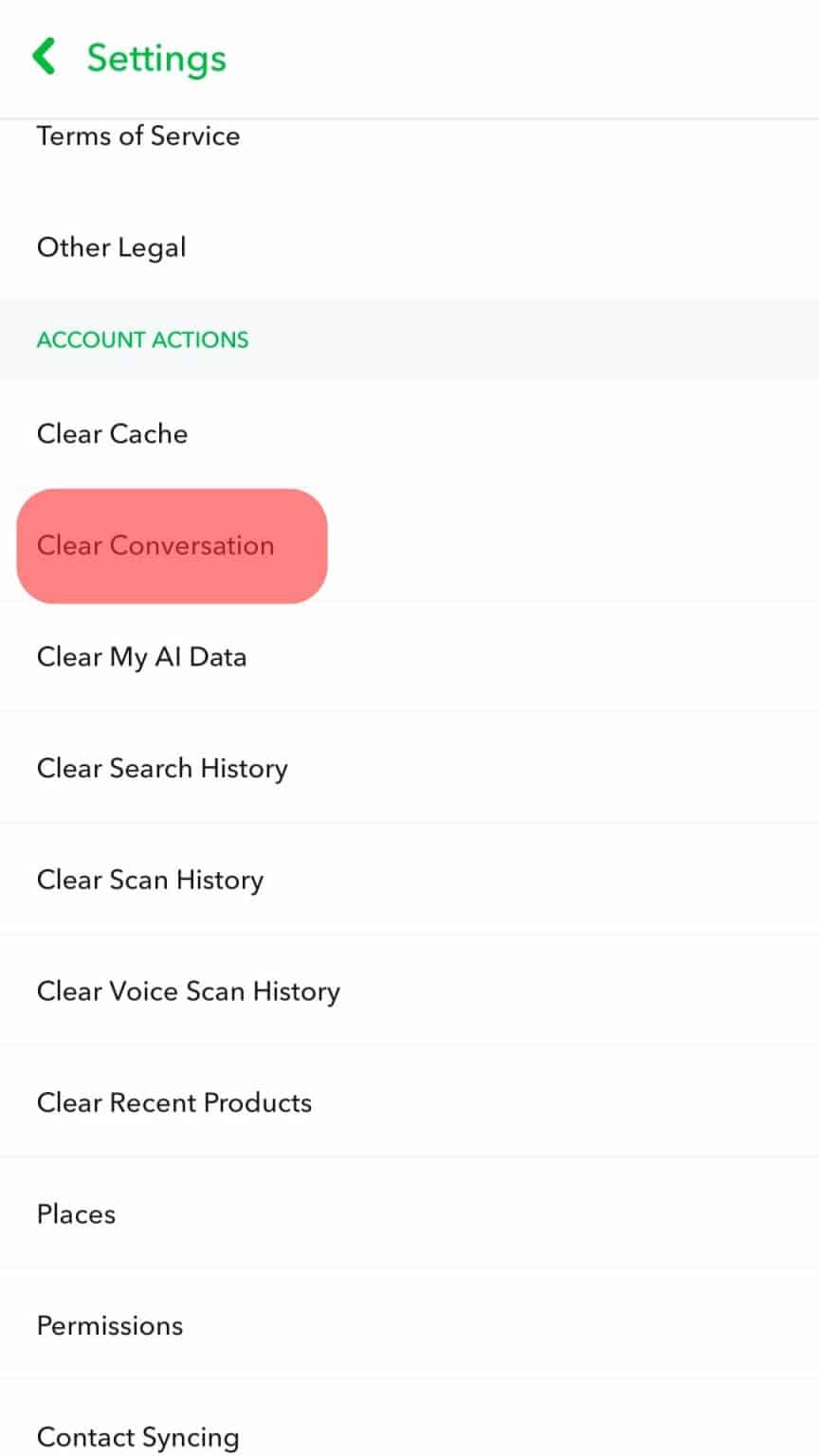Open the Places settings
The height and width of the screenshot is (1456, 819).
coord(76,1214)
